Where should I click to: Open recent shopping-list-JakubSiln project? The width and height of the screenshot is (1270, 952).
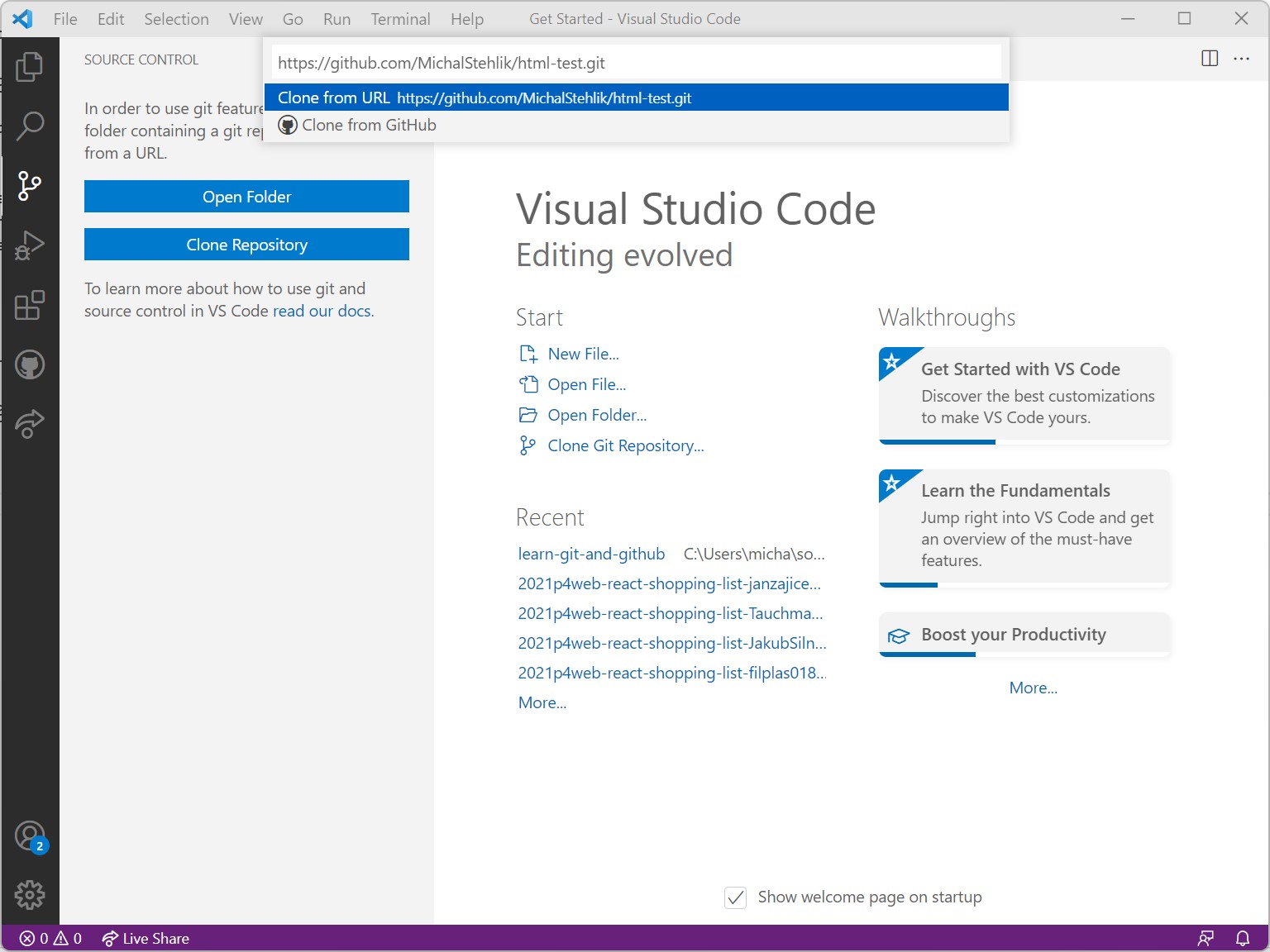tap(672, 643)
